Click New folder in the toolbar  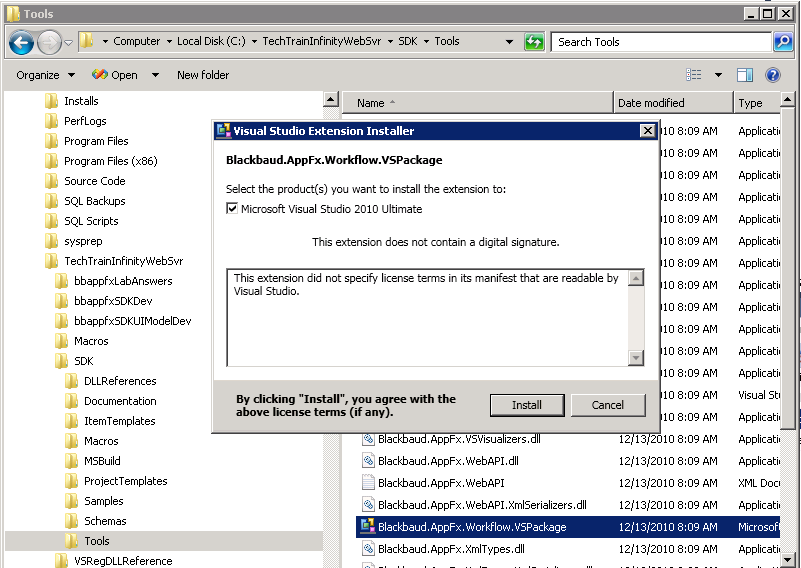(203, 75)
